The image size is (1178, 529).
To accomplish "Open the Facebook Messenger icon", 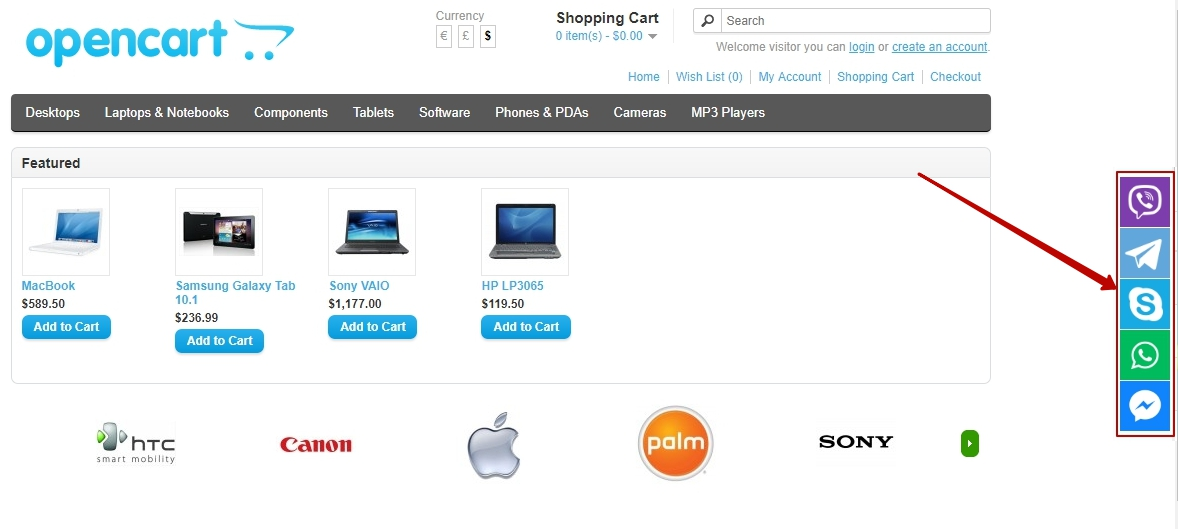I will tap(1145, 407).
